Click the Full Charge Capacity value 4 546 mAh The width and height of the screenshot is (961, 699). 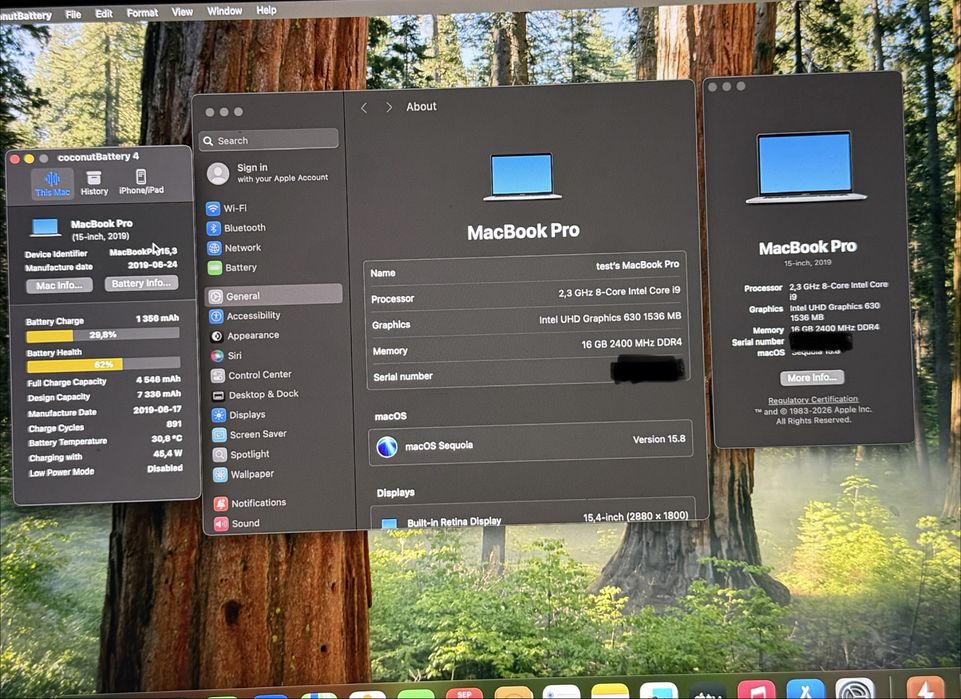pos(158,379)
